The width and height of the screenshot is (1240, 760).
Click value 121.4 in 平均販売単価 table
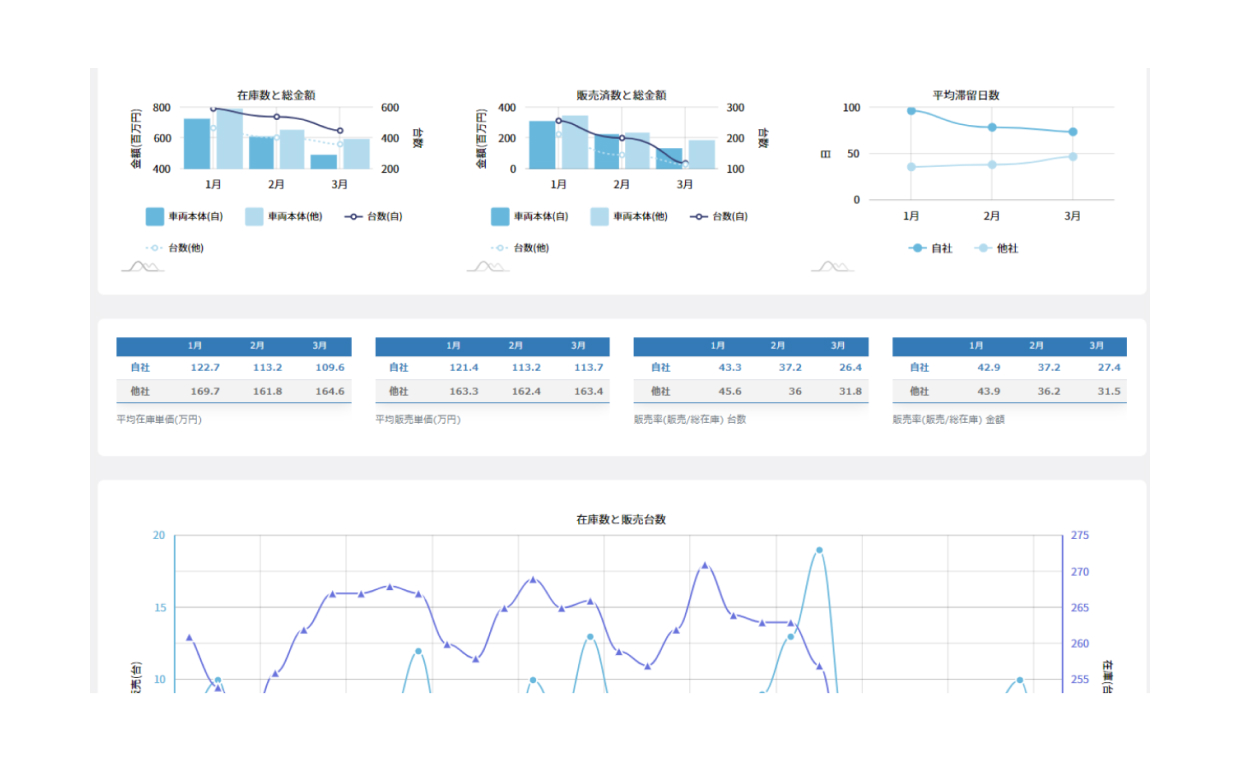pos(463,367)
